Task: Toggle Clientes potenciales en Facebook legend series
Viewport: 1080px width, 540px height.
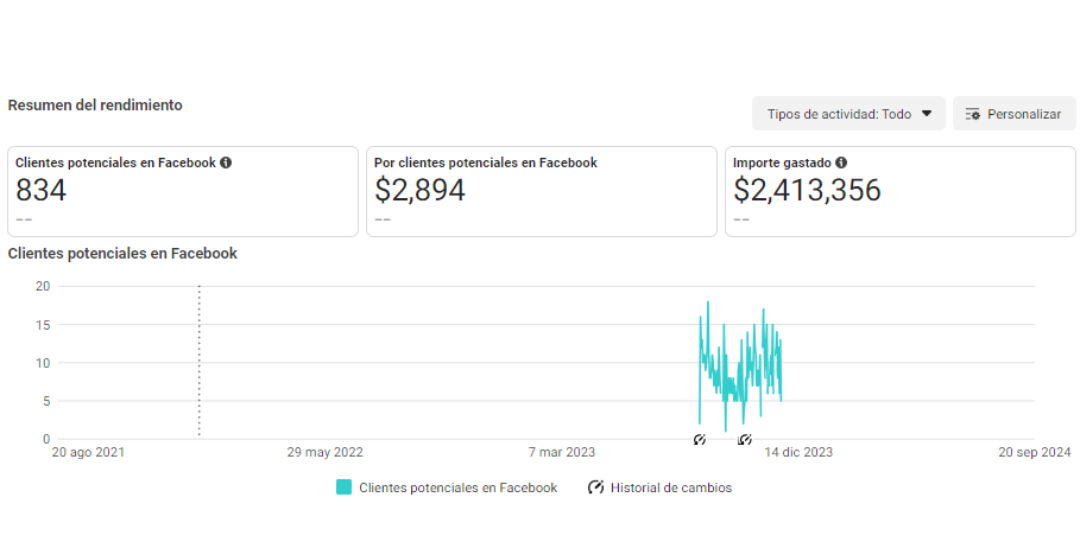Action: coord(447,488)
